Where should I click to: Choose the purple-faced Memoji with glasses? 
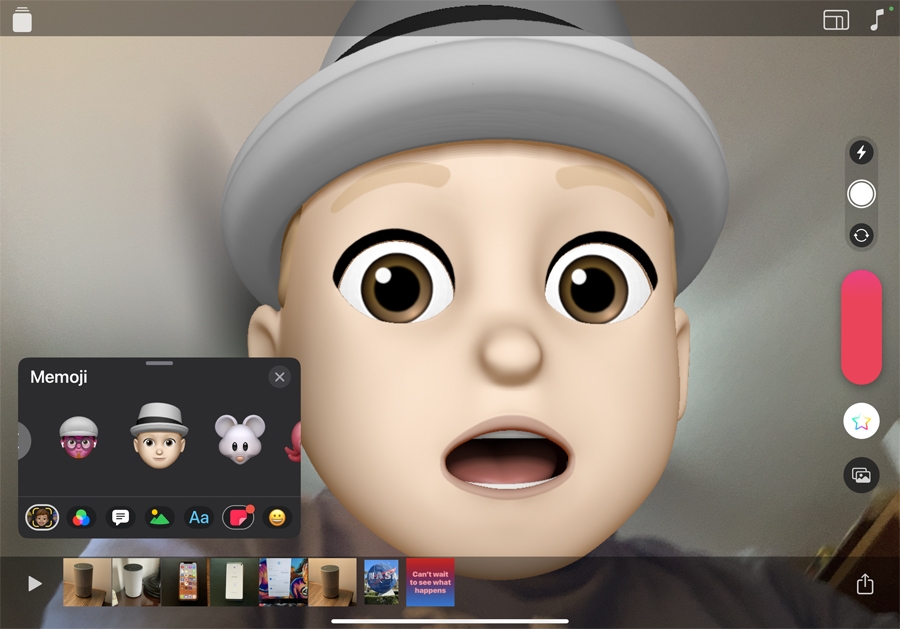pyautogui.click(x=79, y=439)
